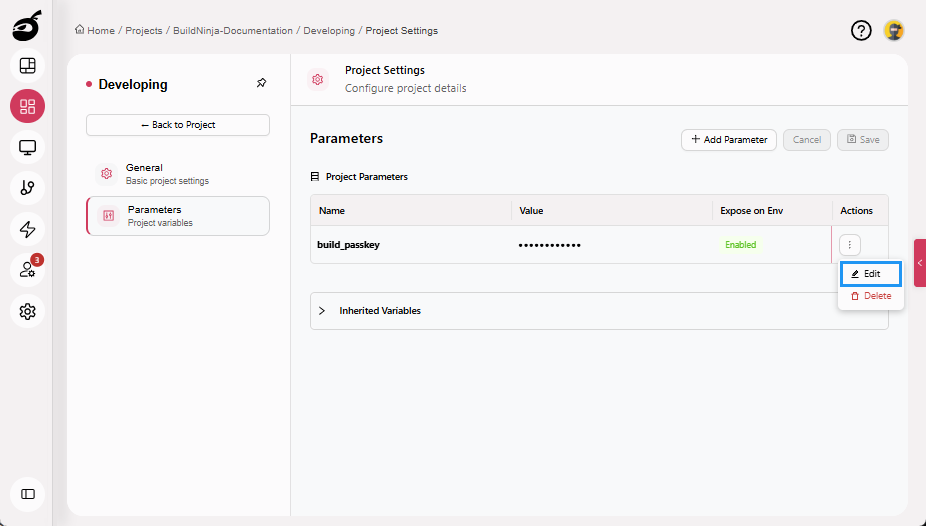This screenshot has width=926, height=526.
Task: Open the dashboard layout icon in sidebar
Action: [27, 66]
